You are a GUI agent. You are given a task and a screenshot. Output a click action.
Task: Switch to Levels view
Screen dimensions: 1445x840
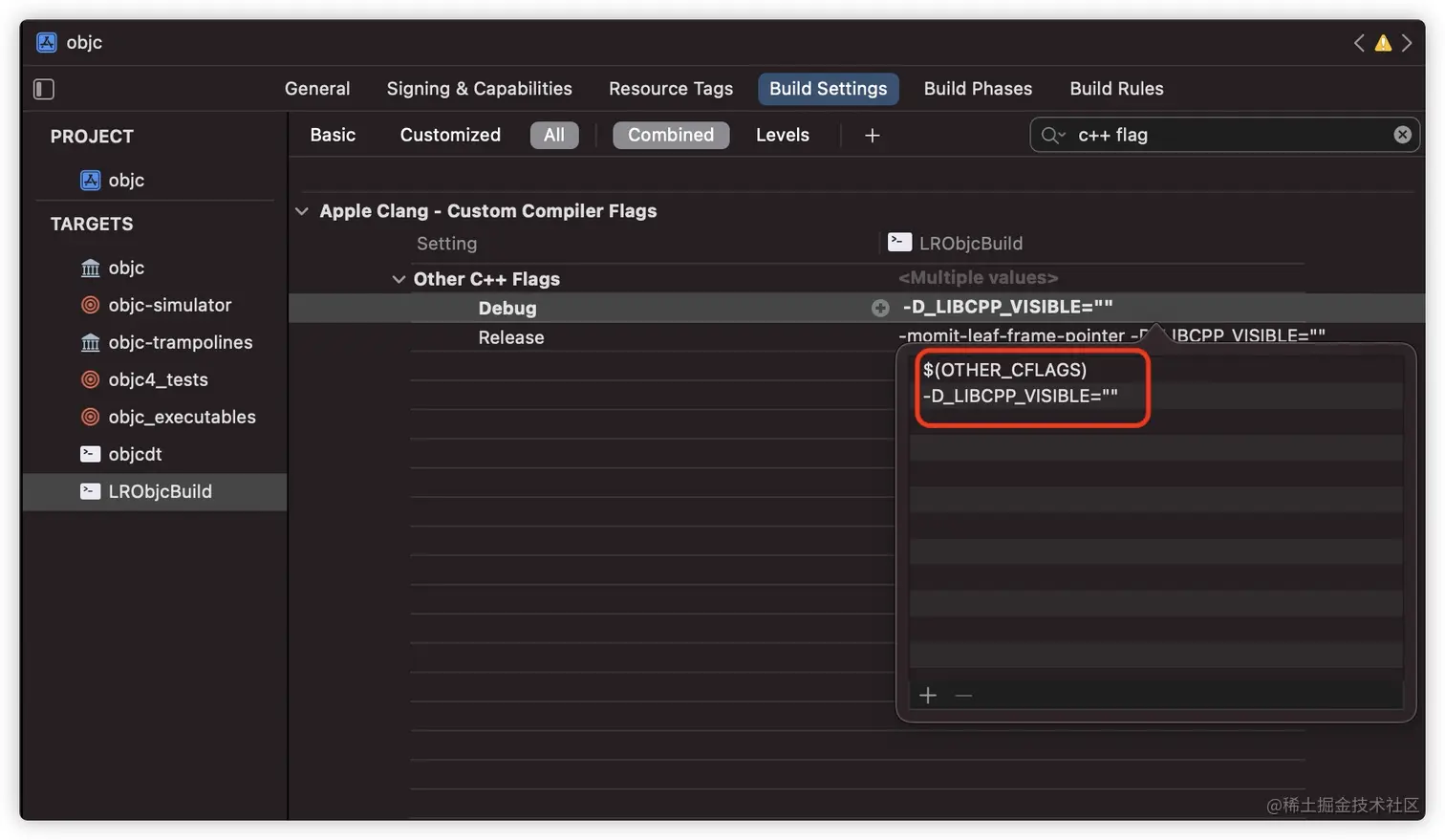(783, 135)
